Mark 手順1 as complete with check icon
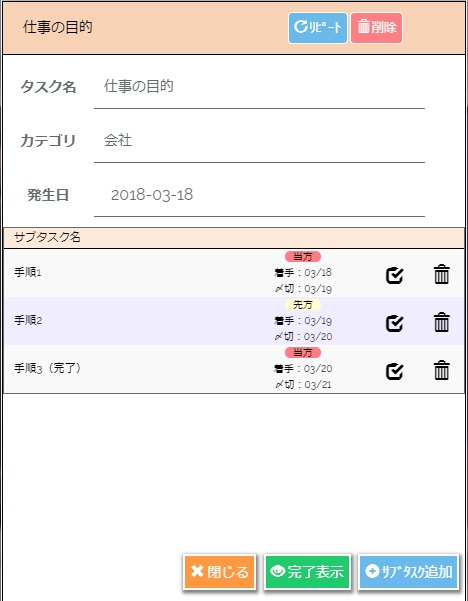The height and width of the screenshot is (601, 468). pyautogui.click(x=394, y=275)
